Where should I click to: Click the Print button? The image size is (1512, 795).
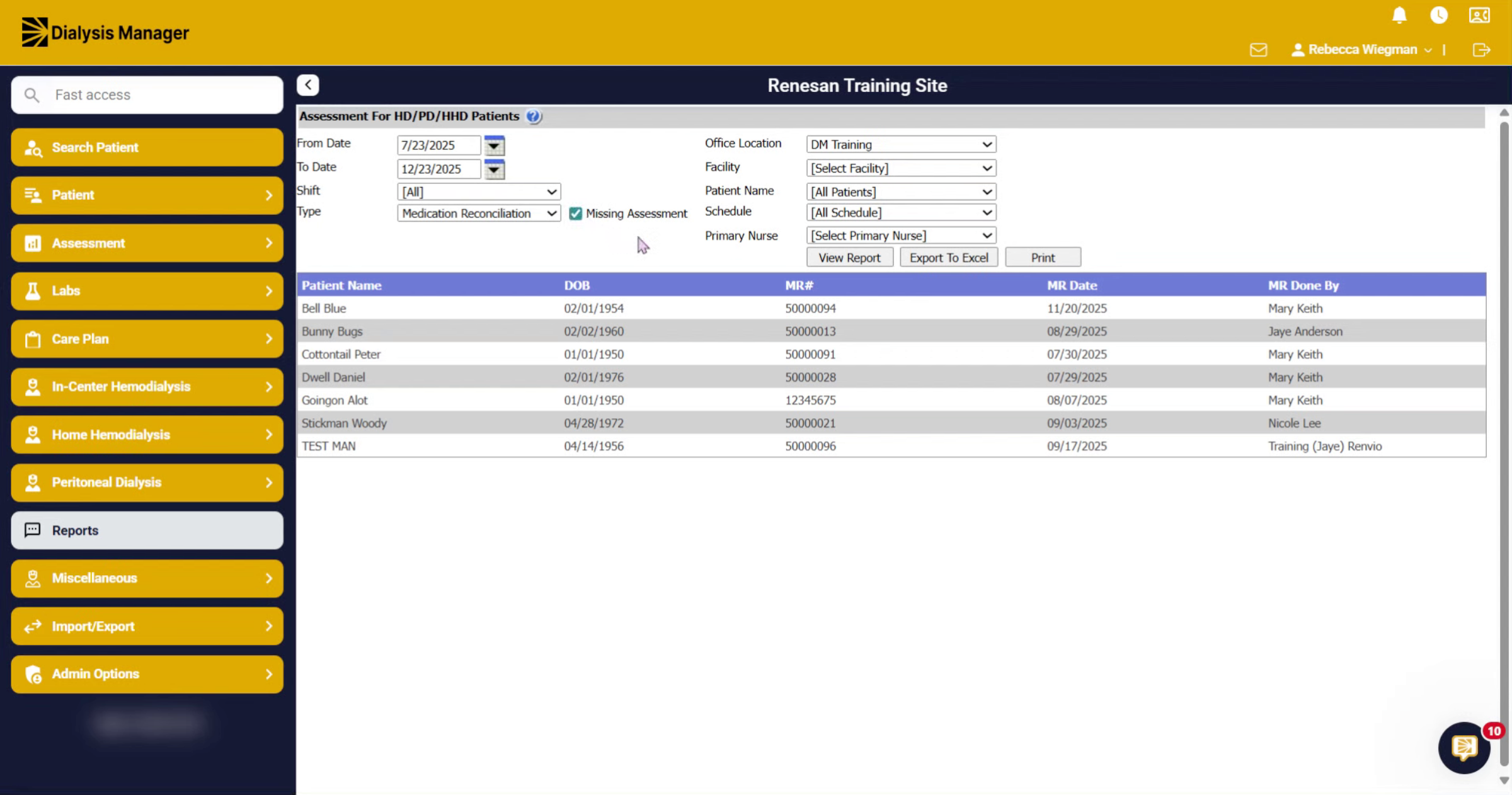1043,258
